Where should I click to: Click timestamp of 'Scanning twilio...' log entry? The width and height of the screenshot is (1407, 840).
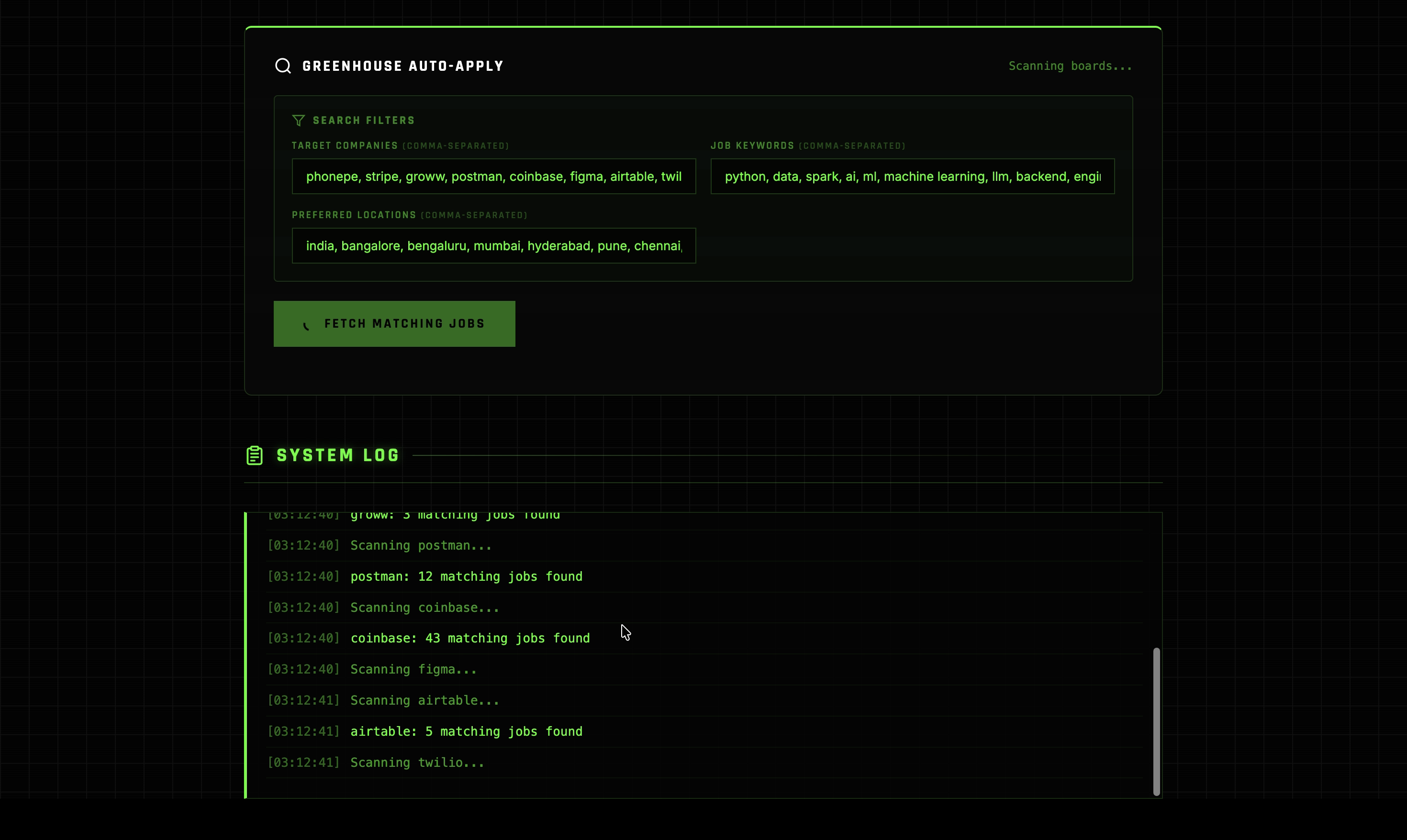[303, 763]
